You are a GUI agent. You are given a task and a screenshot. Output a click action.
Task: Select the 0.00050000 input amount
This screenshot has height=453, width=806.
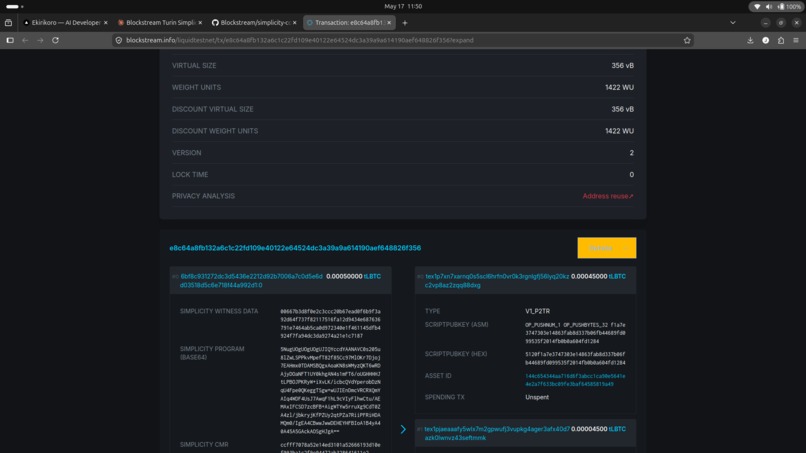(x=344, y=276)
